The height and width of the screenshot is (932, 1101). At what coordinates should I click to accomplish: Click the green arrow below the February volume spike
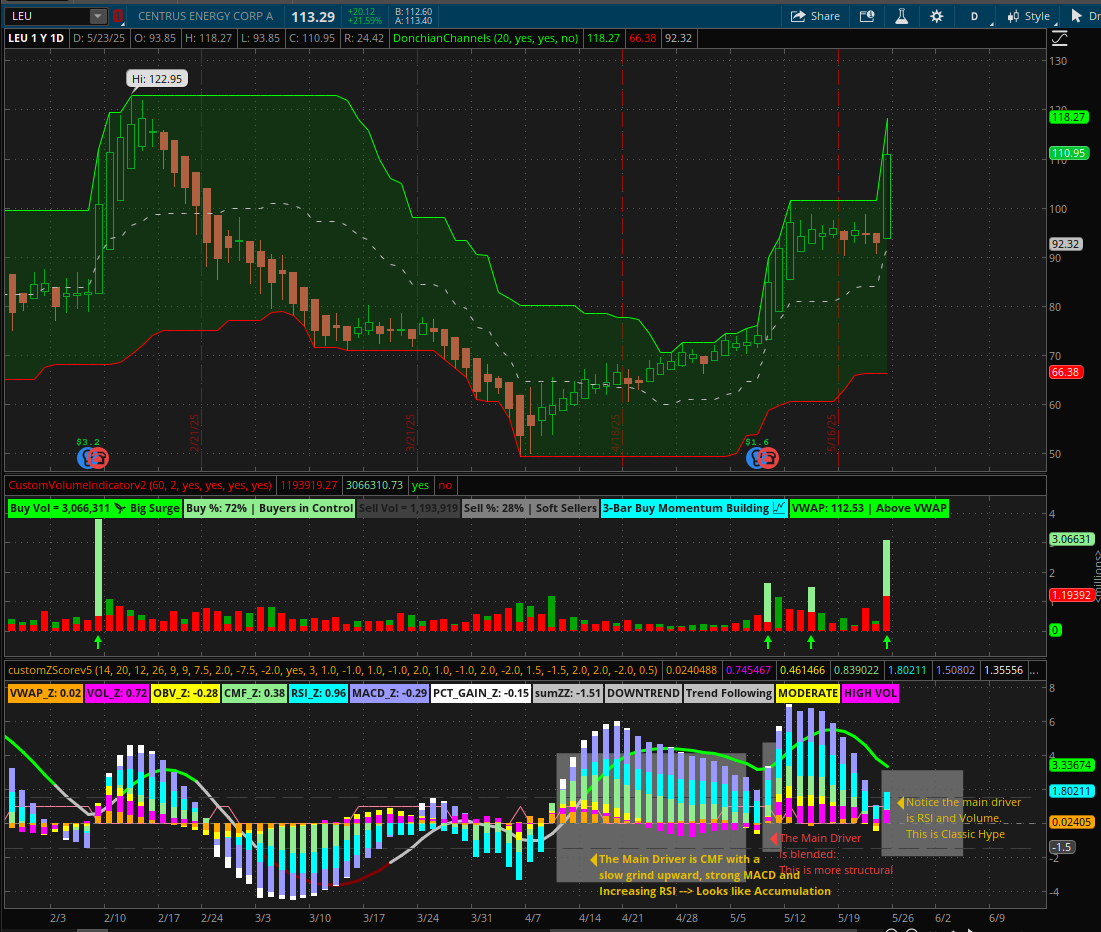98,641
